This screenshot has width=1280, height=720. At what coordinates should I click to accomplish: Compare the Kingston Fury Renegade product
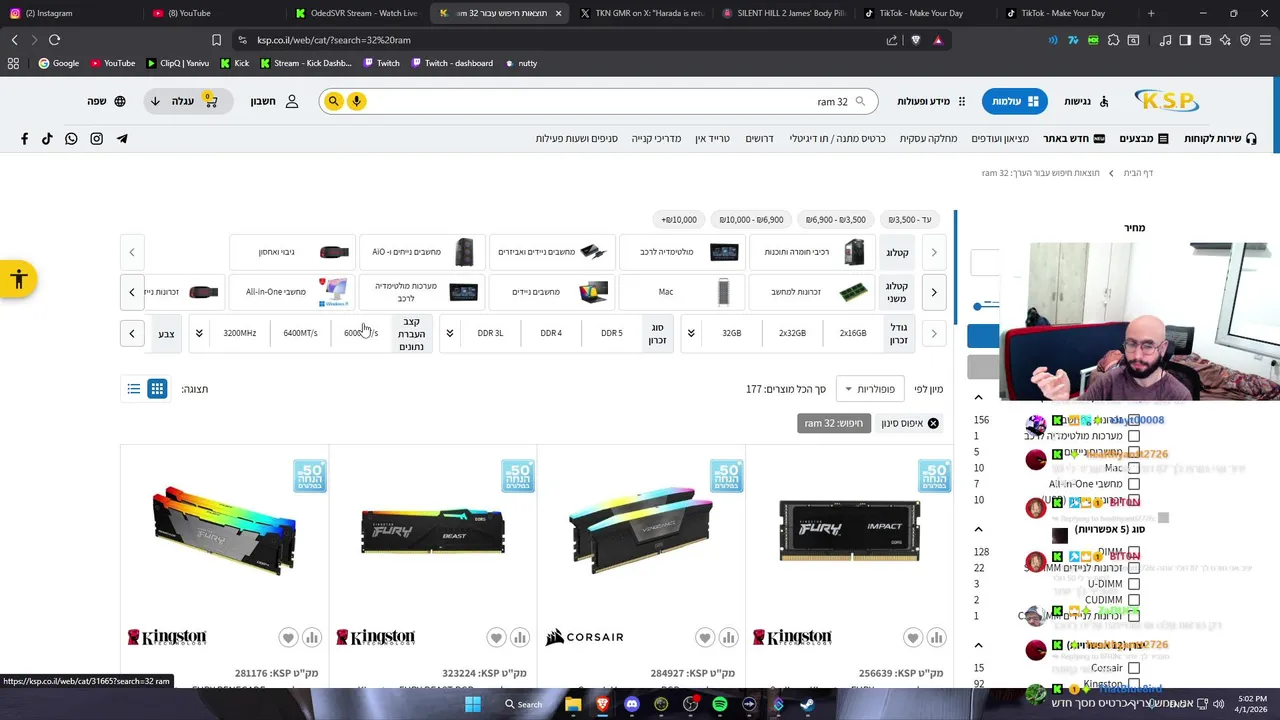click(312, 637)
